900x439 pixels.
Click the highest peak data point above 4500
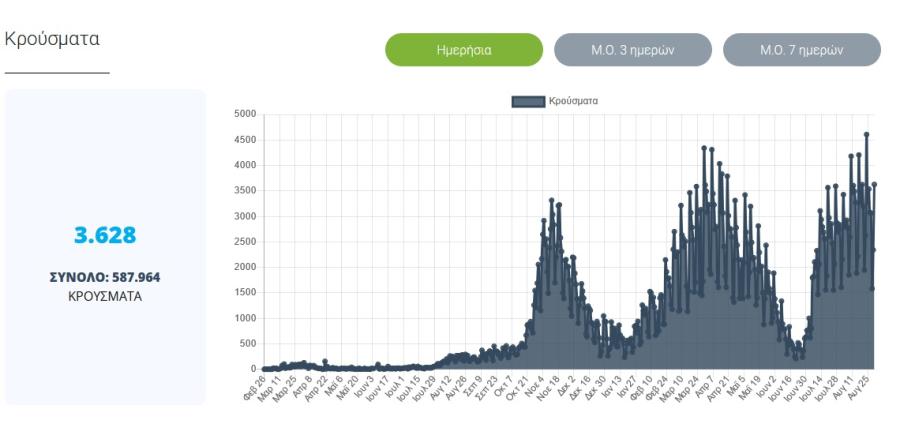click(x=866, y=134)
